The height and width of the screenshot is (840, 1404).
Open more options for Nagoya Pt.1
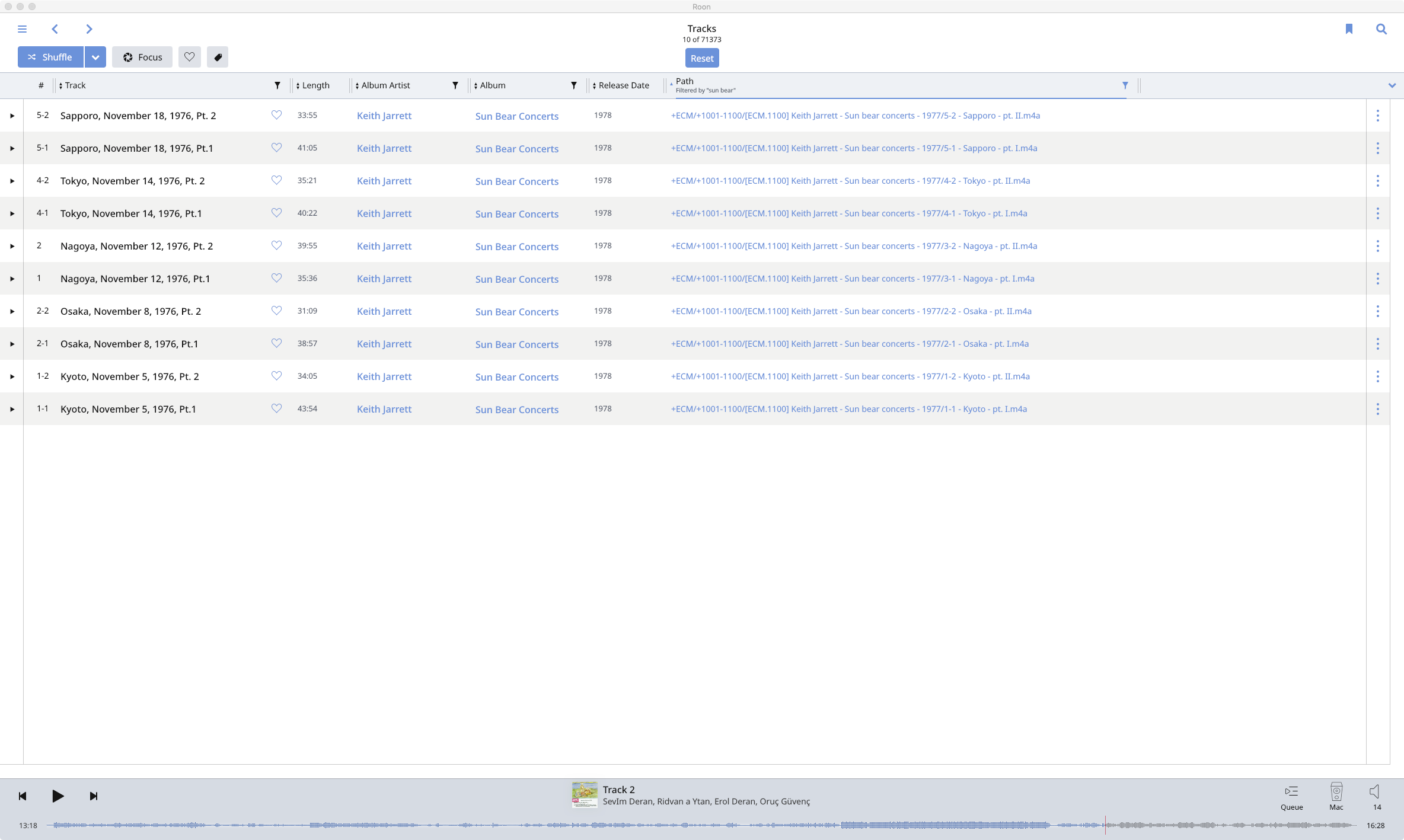click(x=1378, y=279)
